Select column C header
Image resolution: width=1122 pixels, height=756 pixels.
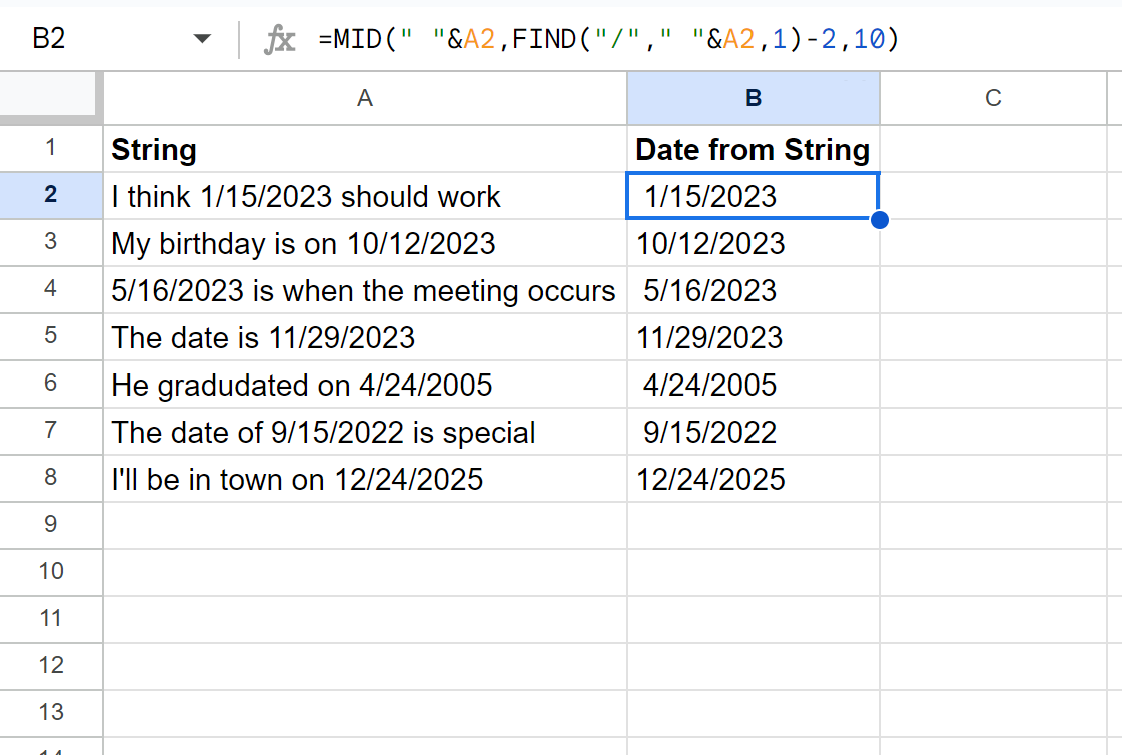coord(993,97)
